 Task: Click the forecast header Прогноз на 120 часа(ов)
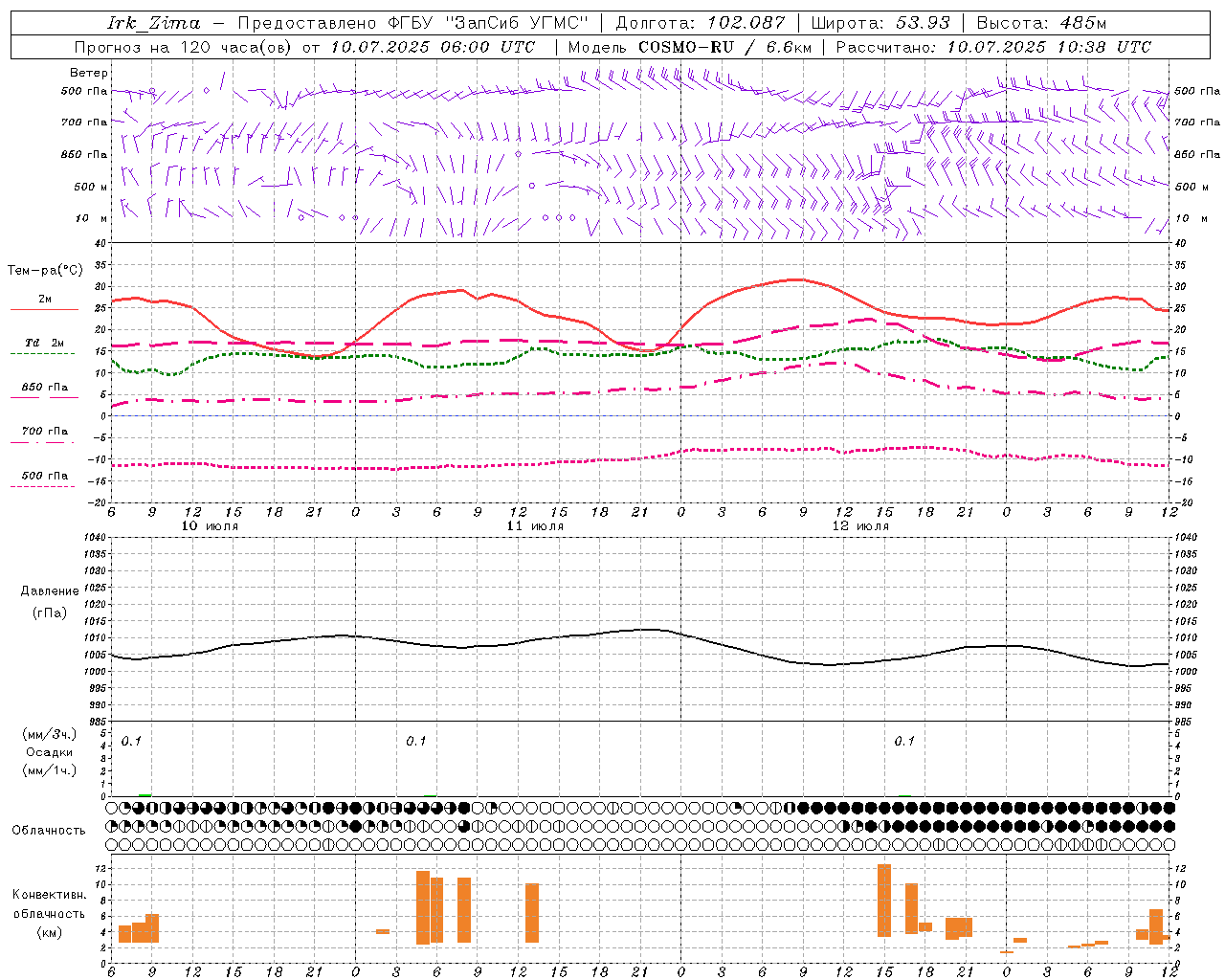point(184,47)
